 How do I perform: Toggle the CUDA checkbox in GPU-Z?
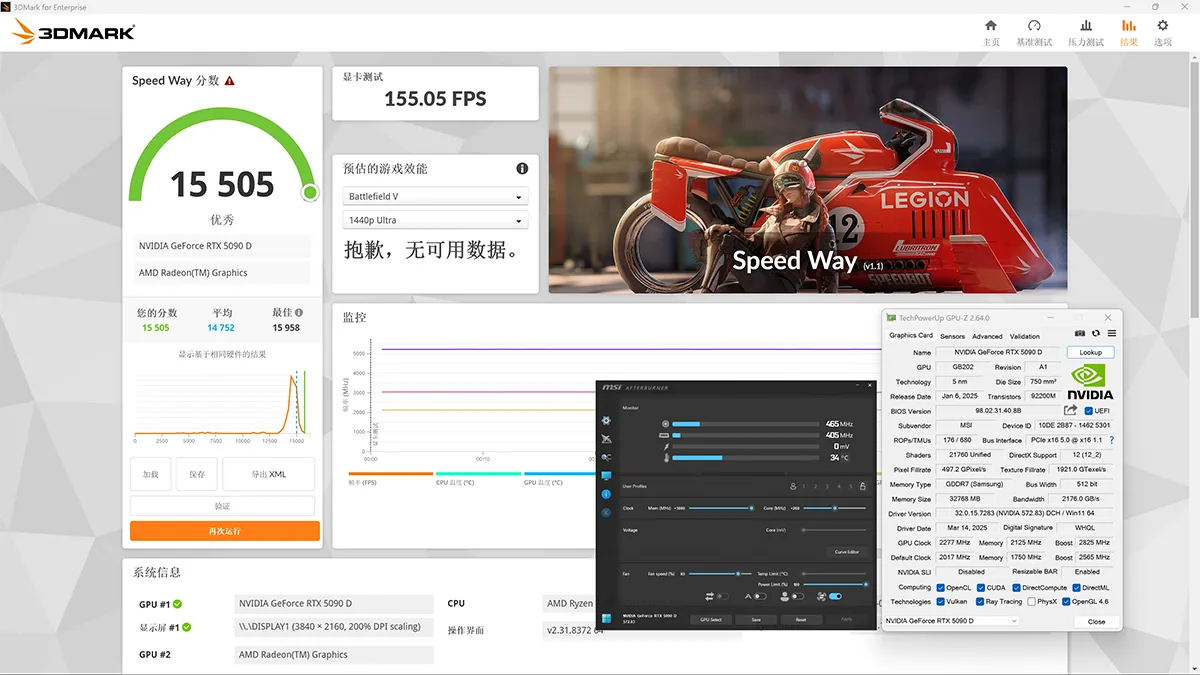(x=982, y=588)
